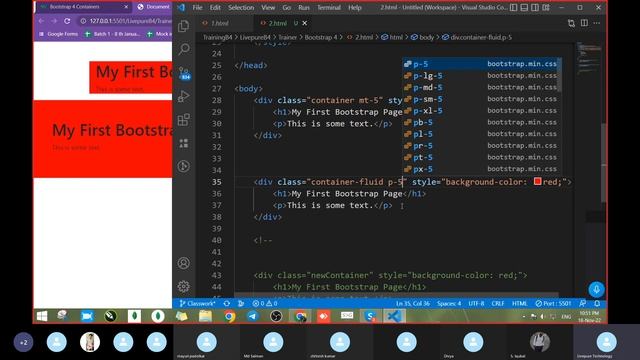Open the Help menu
640x360 pixels.
(355, 7)
